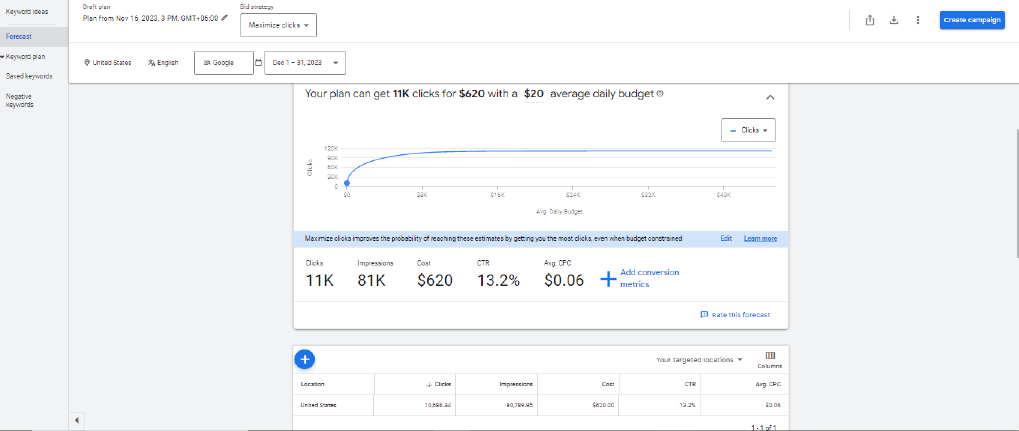Open the Maximize clicks bid strategy dropdown

click(x=278, y=25)
